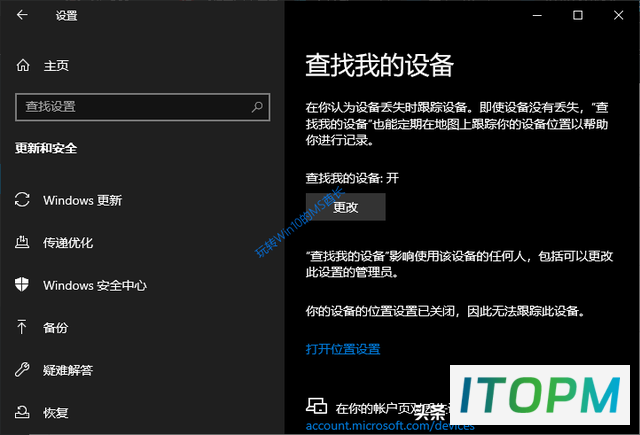
Task: Click the back arrow in Settings
Action: tap(22, 15)
